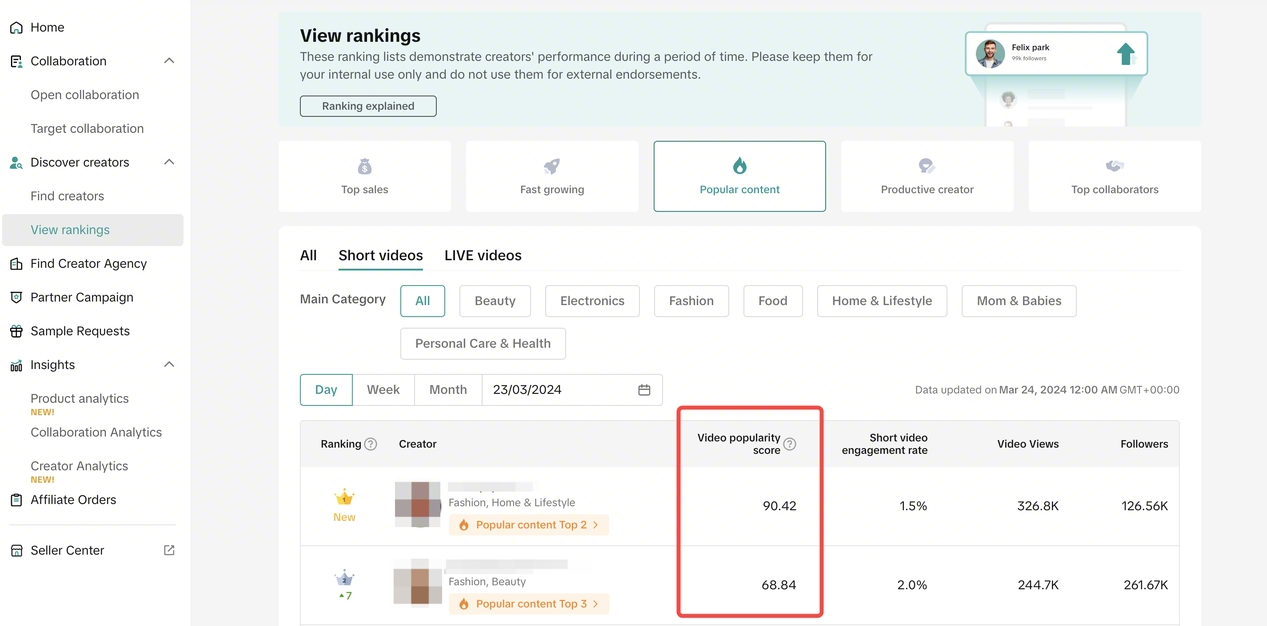Click the first-ranked creator's avatar thumbnail
1267x626 pixels.
[418, 506]
